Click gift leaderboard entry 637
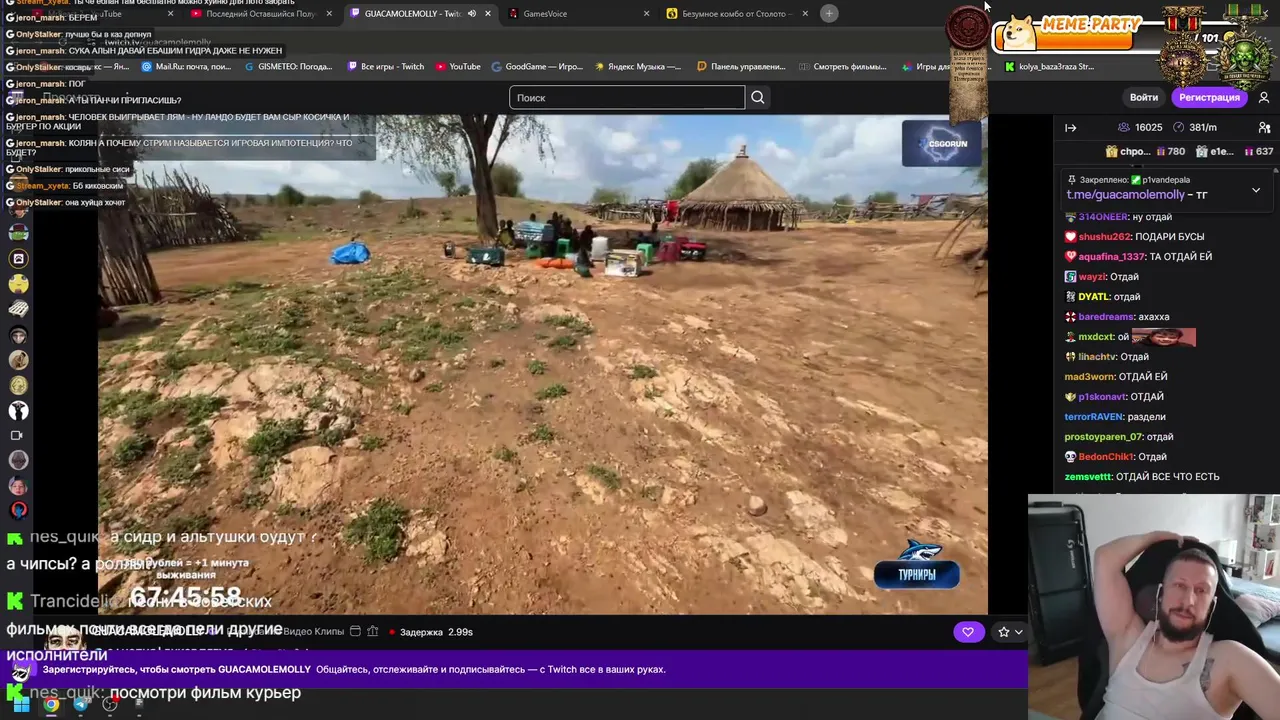 [x=1259, y=152]
